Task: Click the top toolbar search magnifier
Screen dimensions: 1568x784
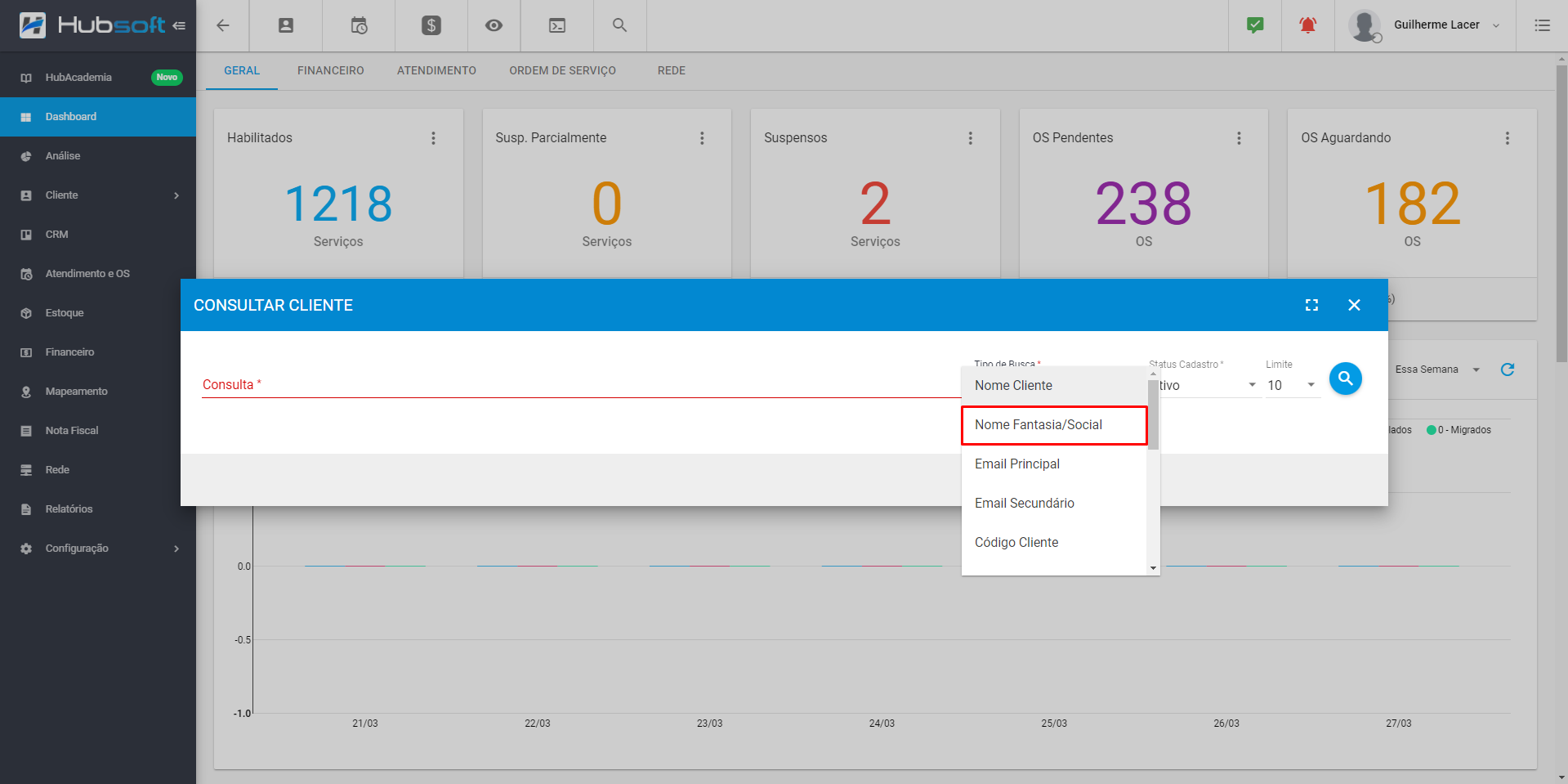Action: click(620, 25)
